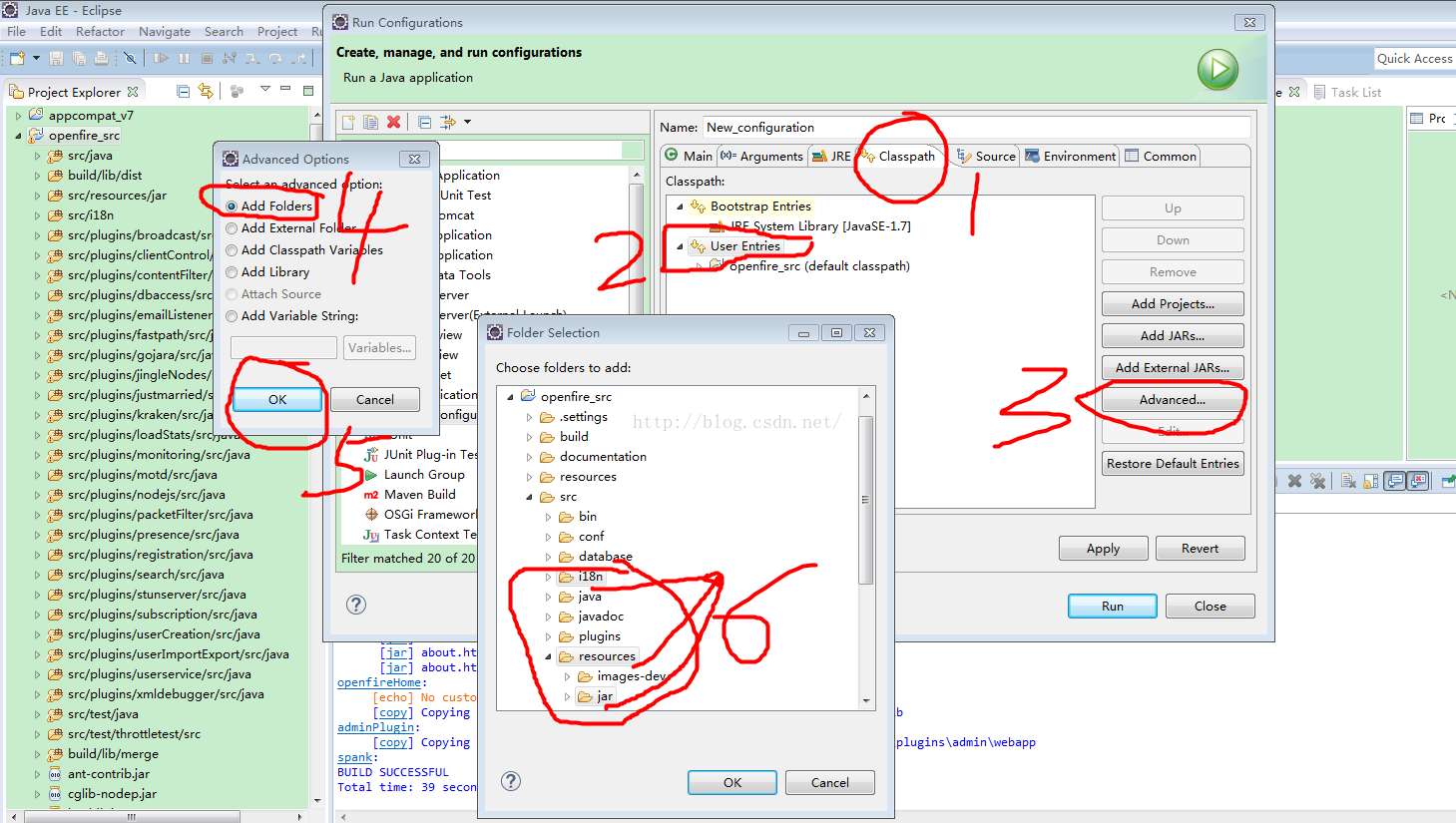1456x823 pixels.
Task: Click Clear Console icon
Action: pyautogui.click(x=1348, y=481)
